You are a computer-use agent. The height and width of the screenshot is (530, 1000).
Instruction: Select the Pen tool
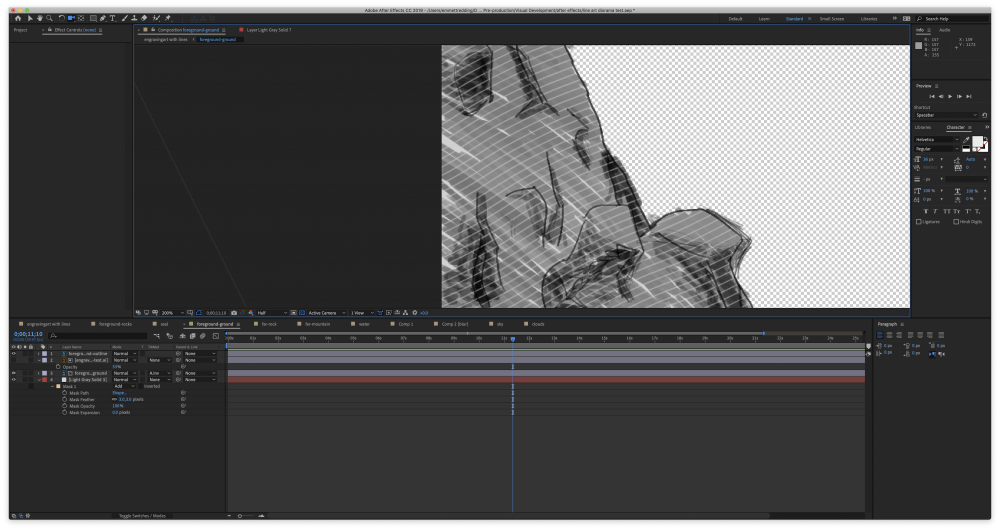click(103, 18)
